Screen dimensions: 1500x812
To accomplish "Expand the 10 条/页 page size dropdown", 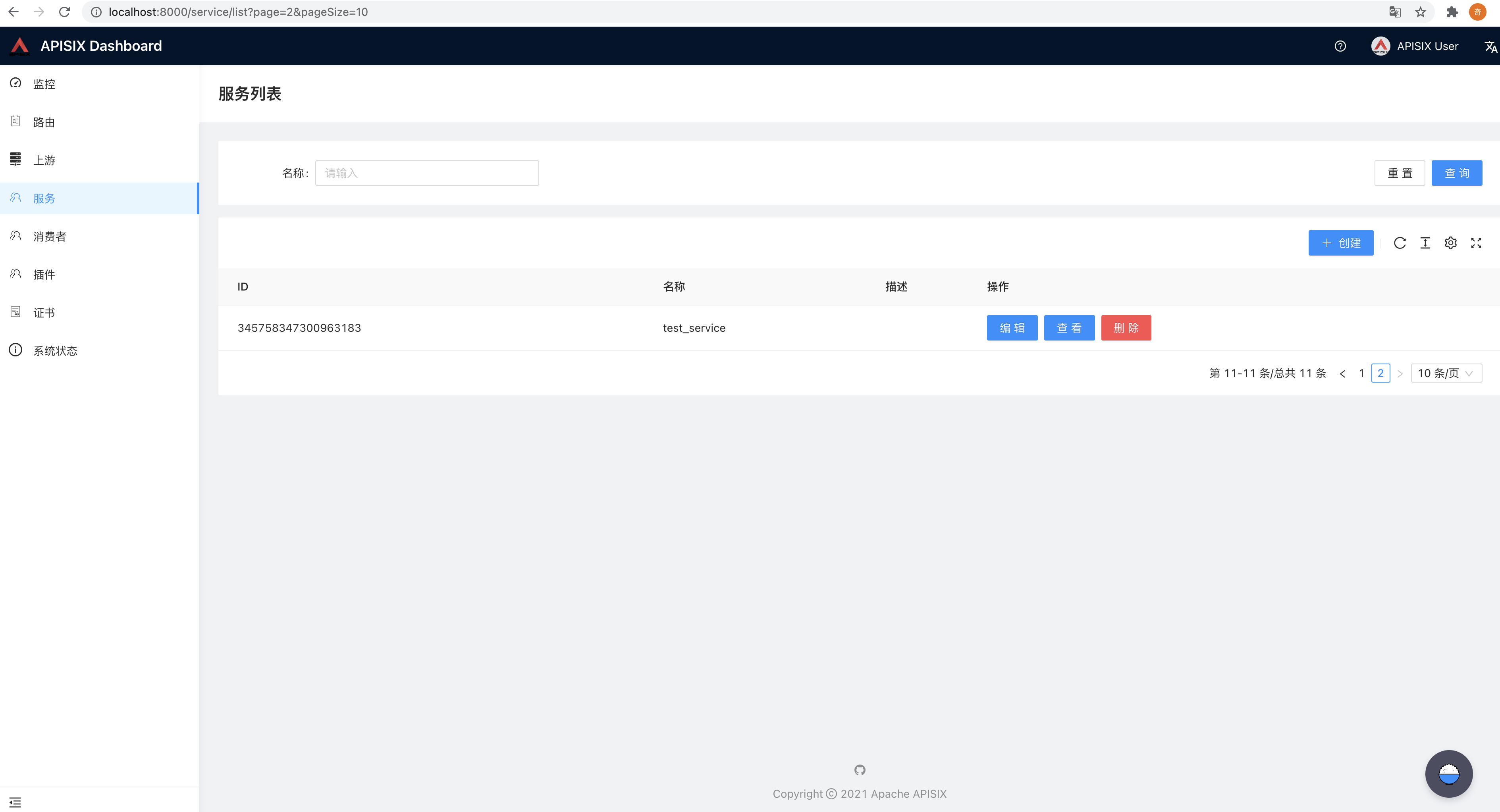I will (x=1446, y=373).
